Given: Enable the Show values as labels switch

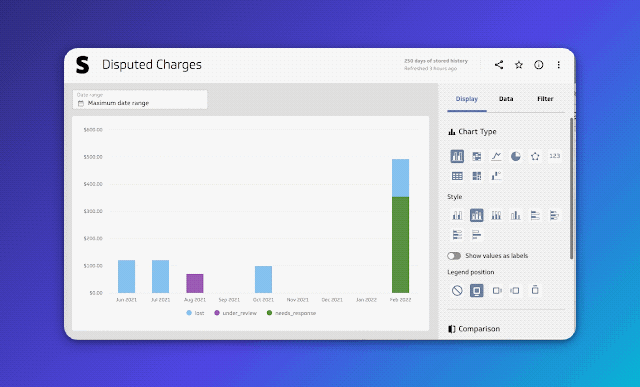Looking at the screenshot, I should 454,256.
